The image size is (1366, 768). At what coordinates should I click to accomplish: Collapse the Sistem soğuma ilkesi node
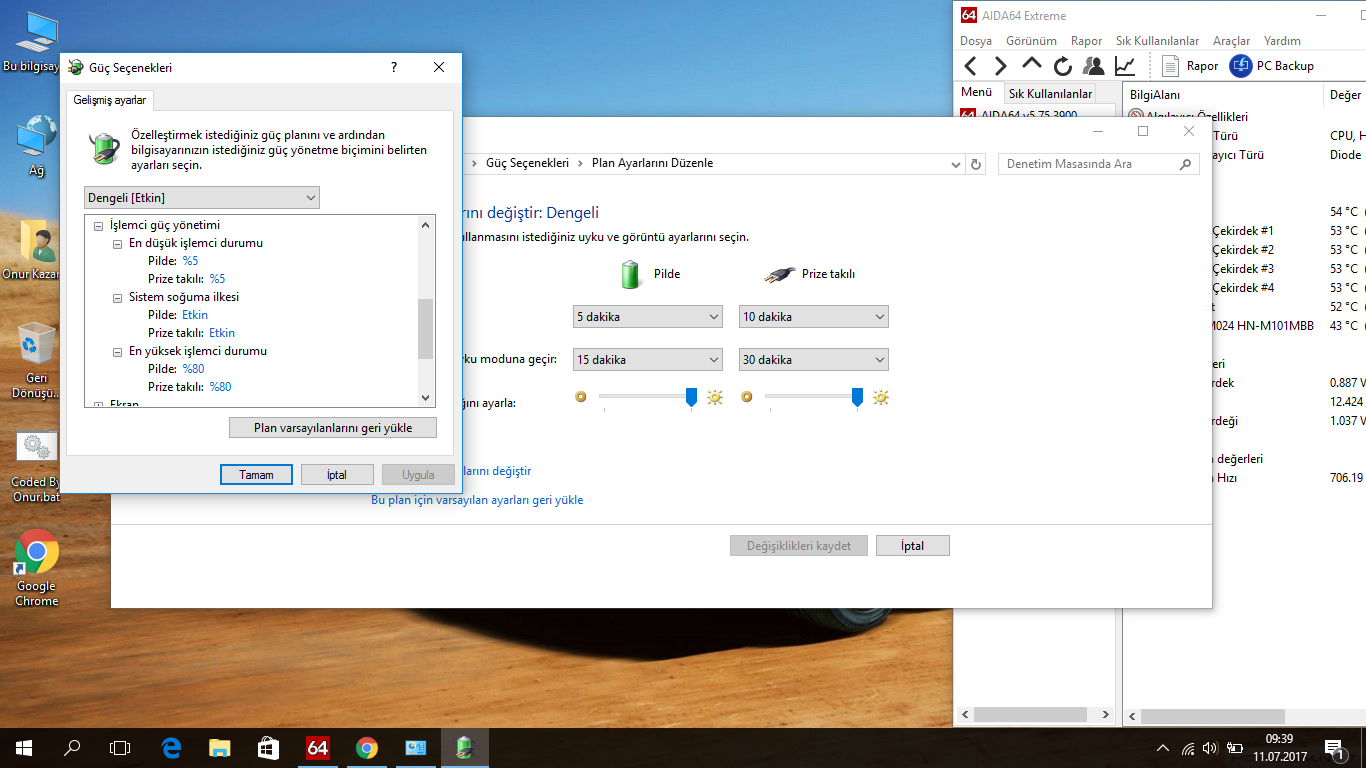(x=118, y=298)
